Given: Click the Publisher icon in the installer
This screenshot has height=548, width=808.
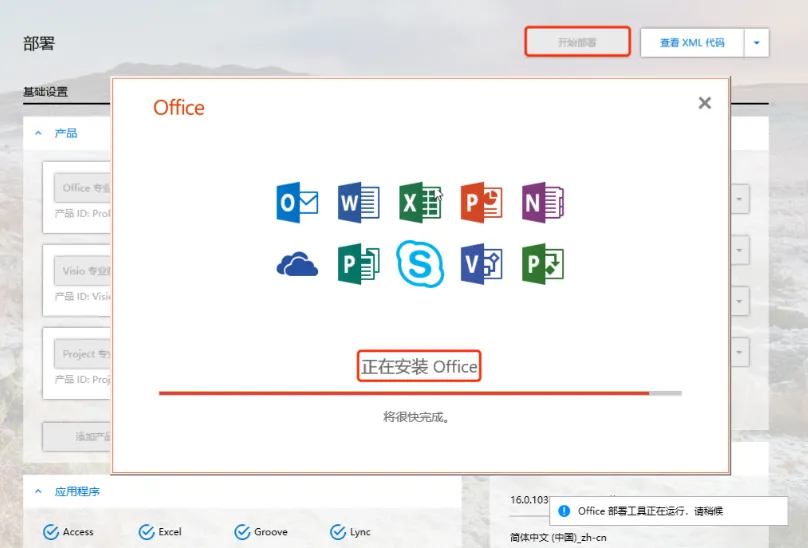Looking at the screenshot, I should 359,264.
